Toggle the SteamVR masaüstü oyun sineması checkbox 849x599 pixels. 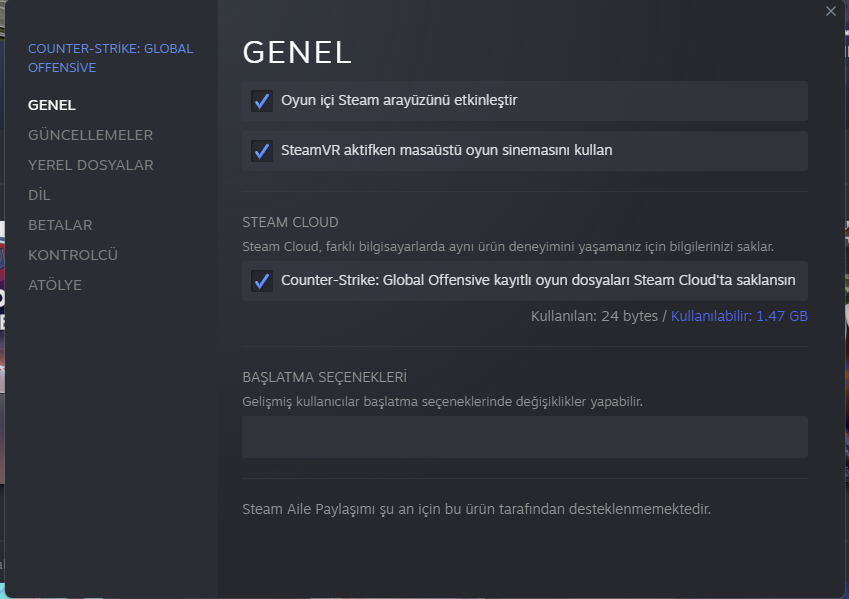pos(262,151)
